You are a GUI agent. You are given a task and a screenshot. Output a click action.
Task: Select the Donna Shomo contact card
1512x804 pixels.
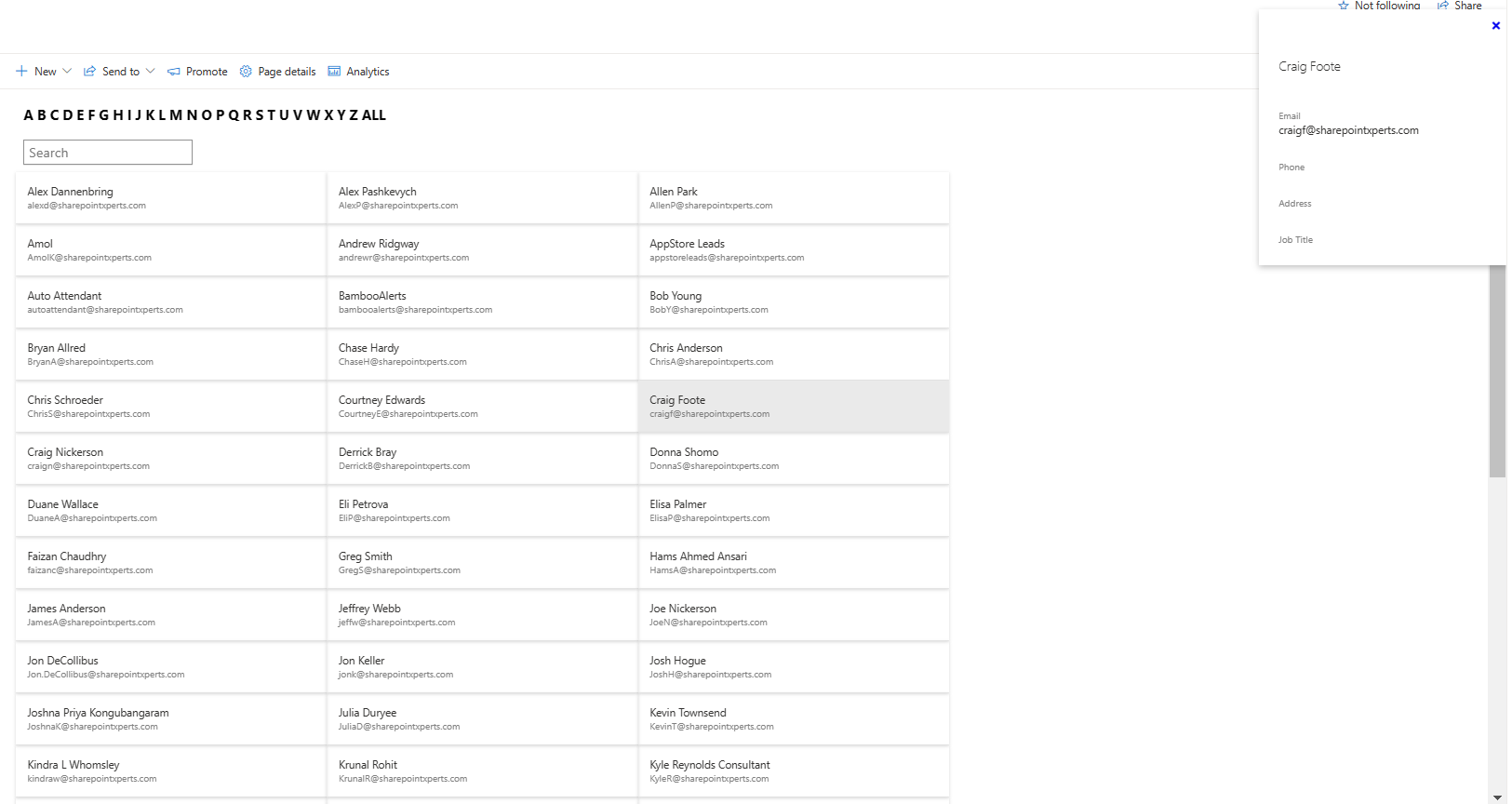pos(794,459)
